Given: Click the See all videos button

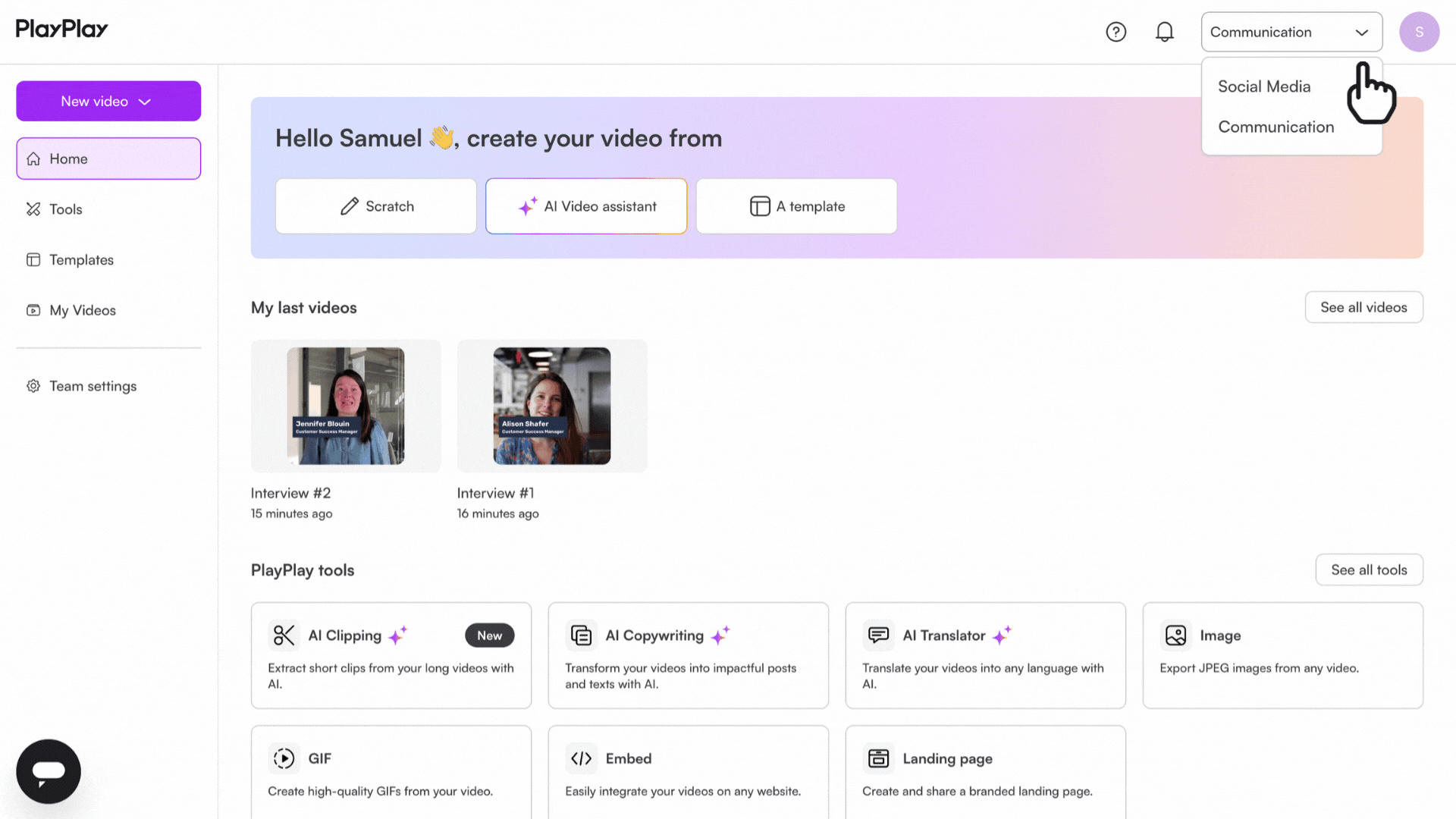Looking at the screenshot, I should point(1363,307).
